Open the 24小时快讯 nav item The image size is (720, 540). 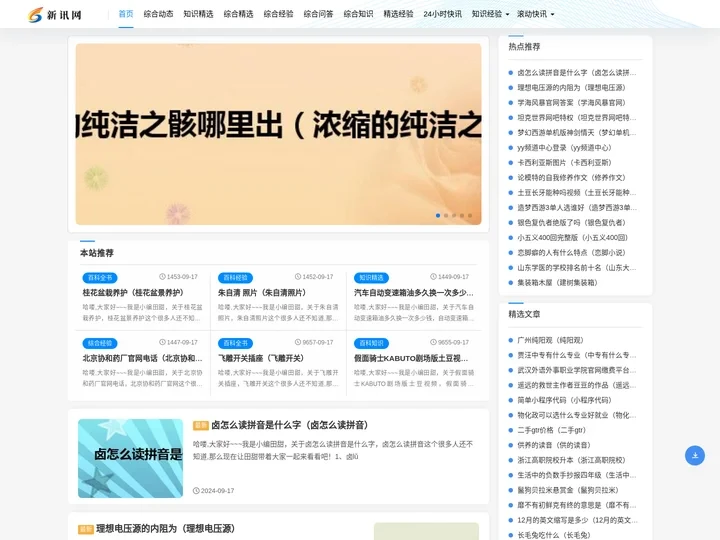click(442, 14)
